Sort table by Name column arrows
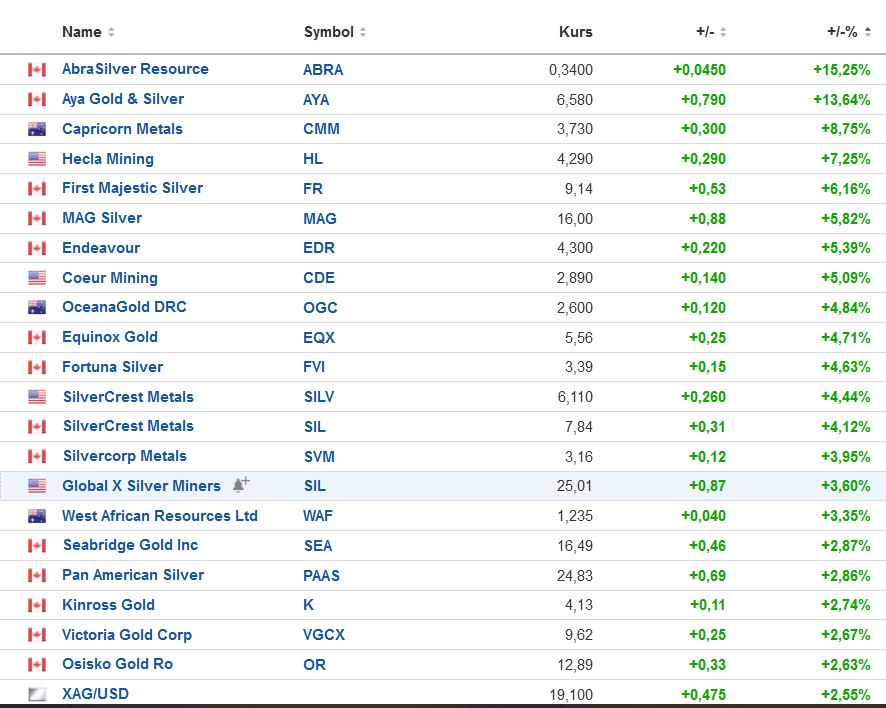The width and height of the screenshot is (886, 708). 111,32
